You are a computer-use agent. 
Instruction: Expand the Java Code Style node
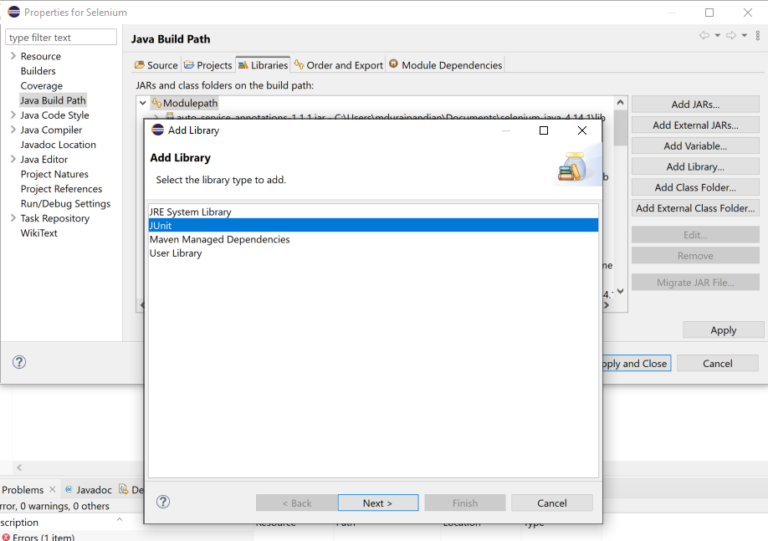pos(13,115)
